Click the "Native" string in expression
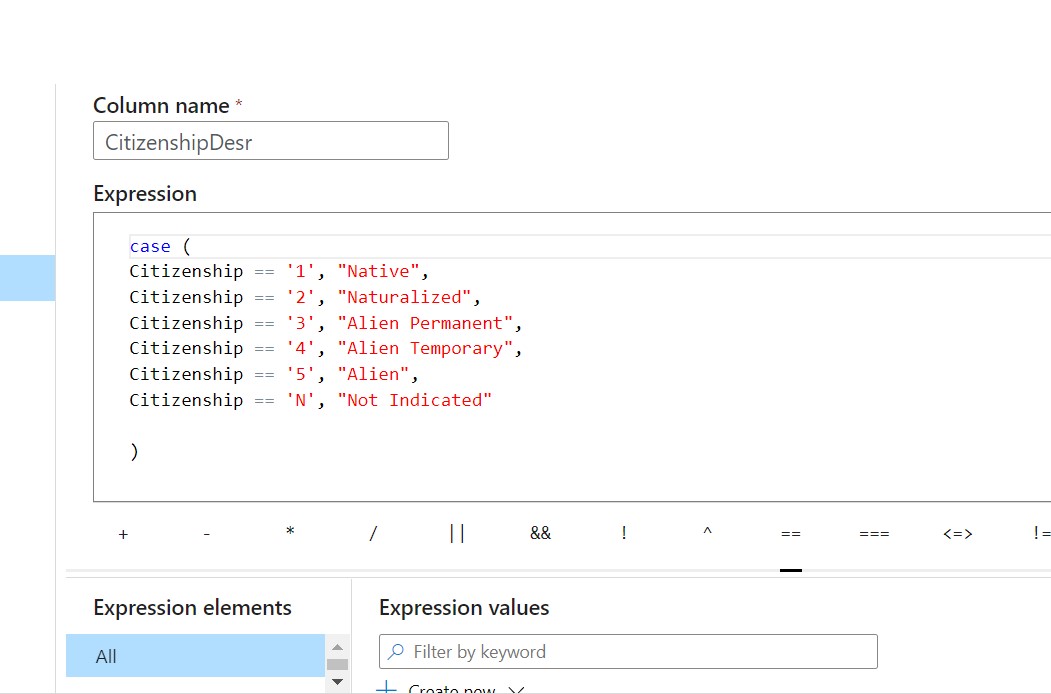This screenshot has width=1051, height=694. click(379, 272)
